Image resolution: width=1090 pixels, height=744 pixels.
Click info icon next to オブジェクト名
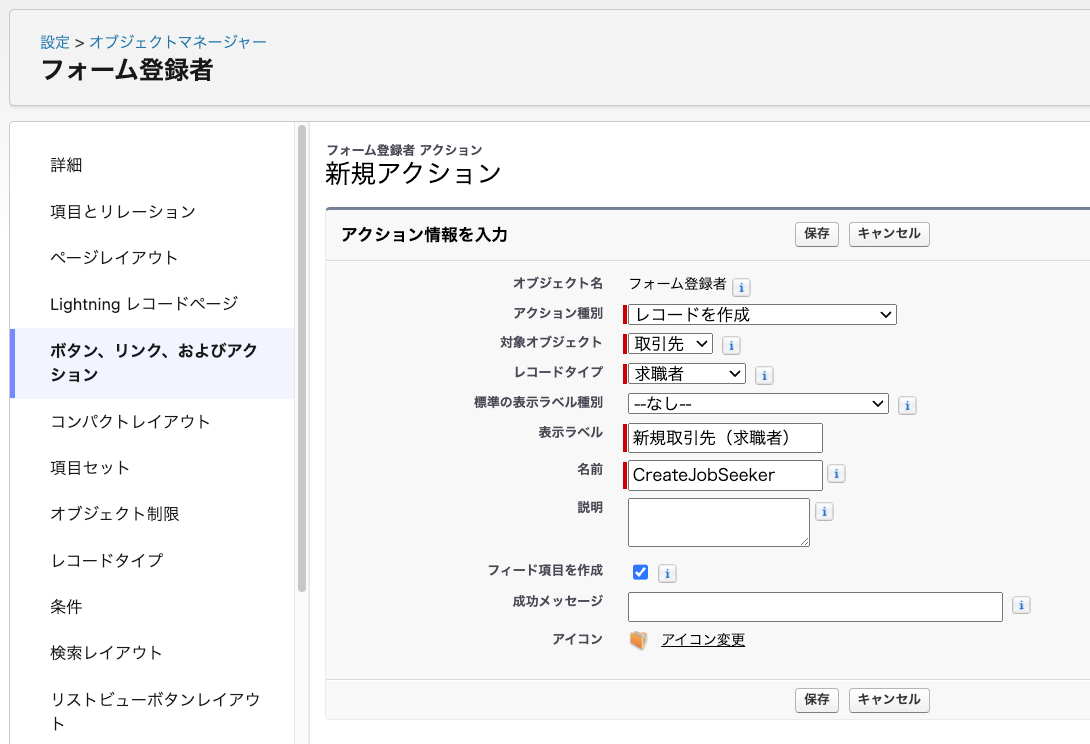pyautogui.click(x=740, y=287)
